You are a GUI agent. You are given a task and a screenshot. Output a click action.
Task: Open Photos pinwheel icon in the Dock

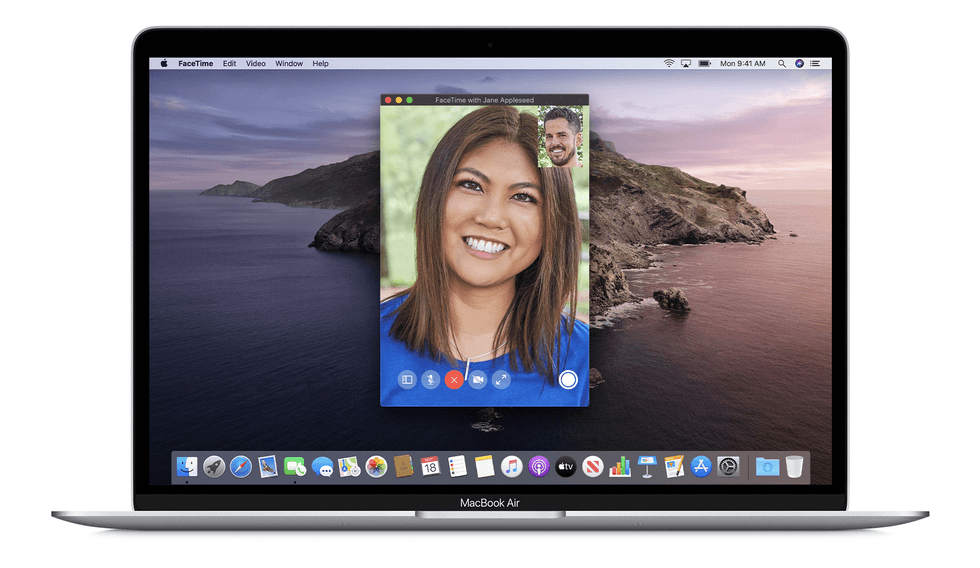pyautogui.click(x=376, y=466)
